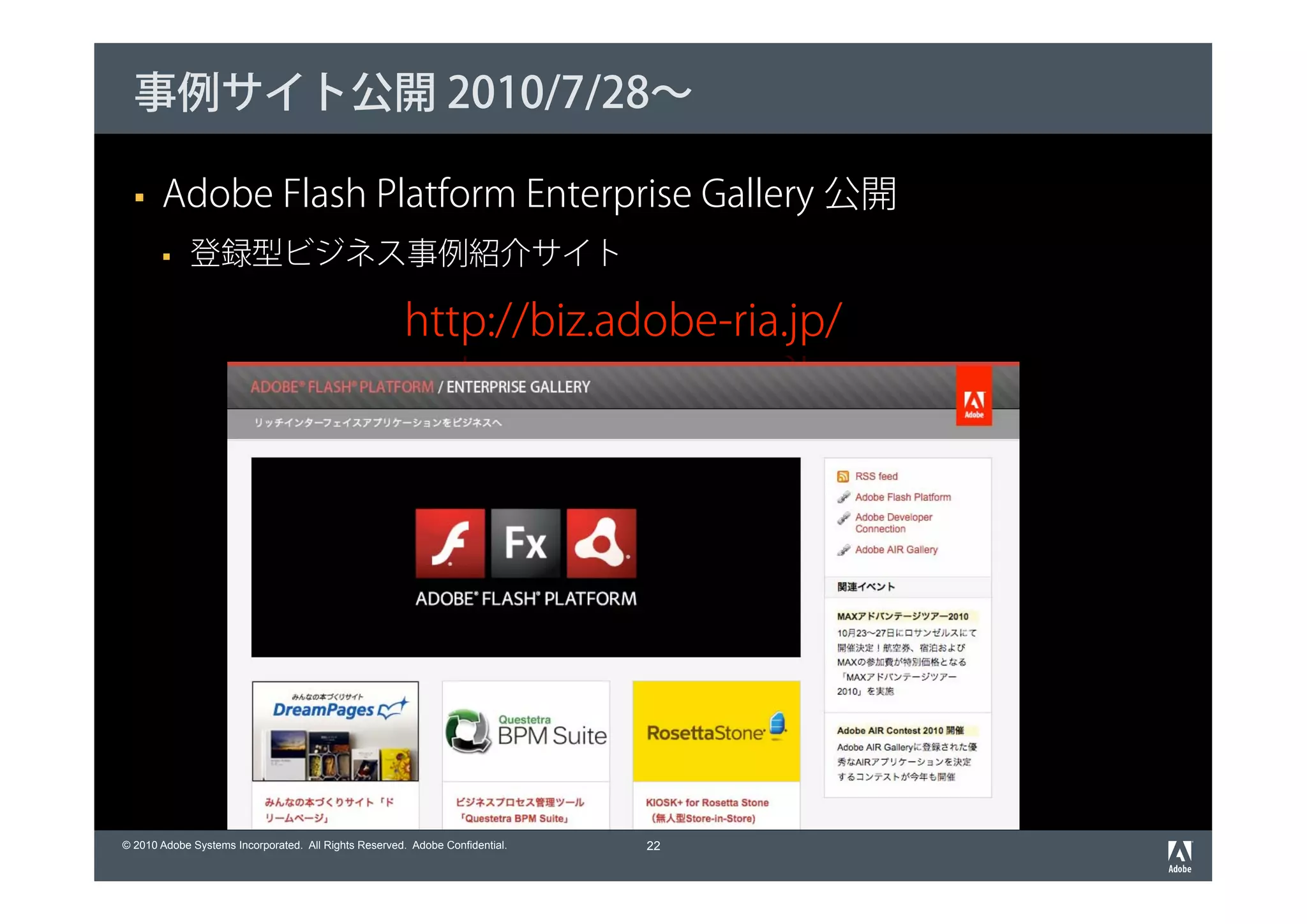This screenshot has height=924, width=1307.
Task: Click the Flash Player 'f' icon
Action: coord(450,543)
